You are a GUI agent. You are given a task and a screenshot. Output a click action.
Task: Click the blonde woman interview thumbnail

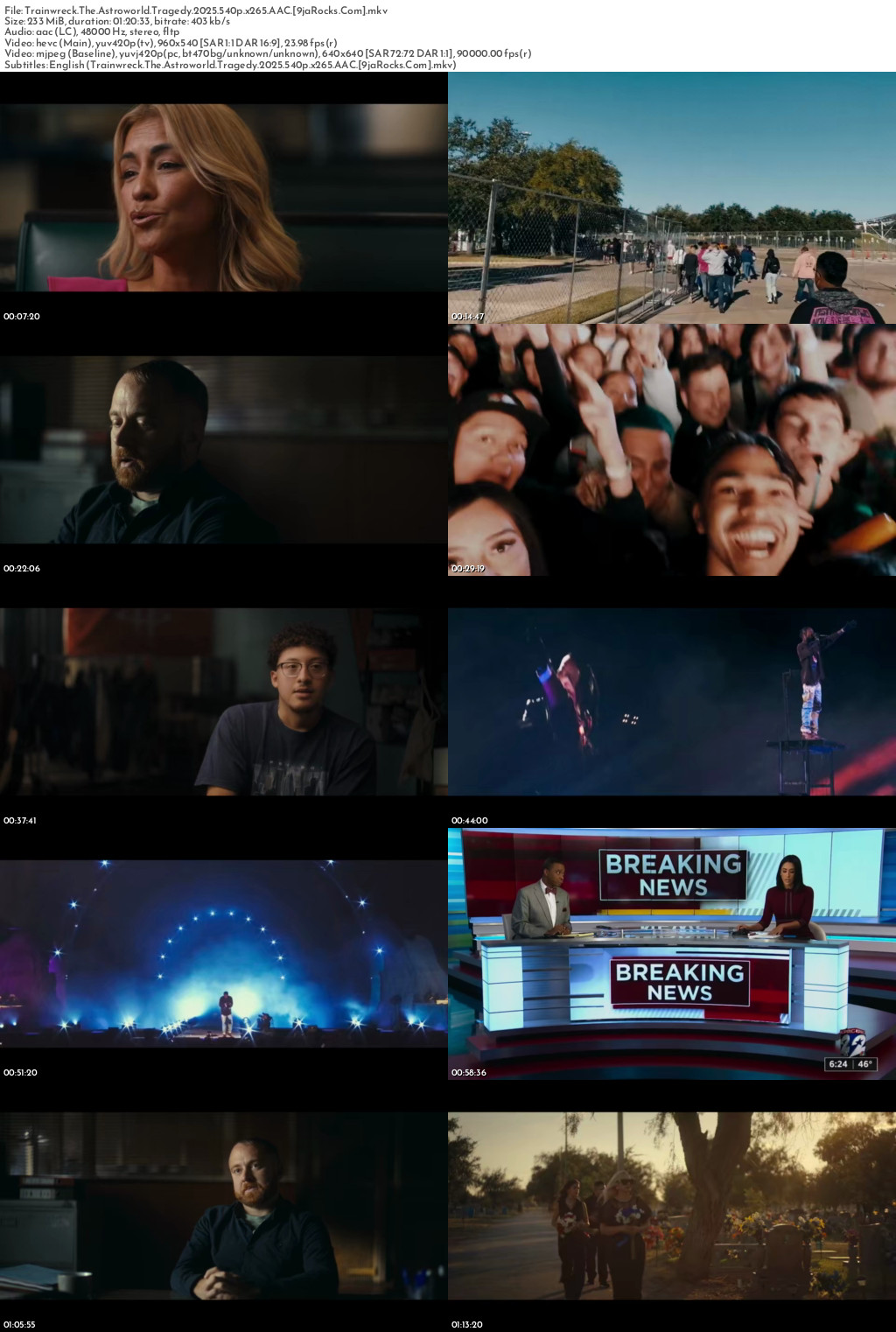(223, 198)
